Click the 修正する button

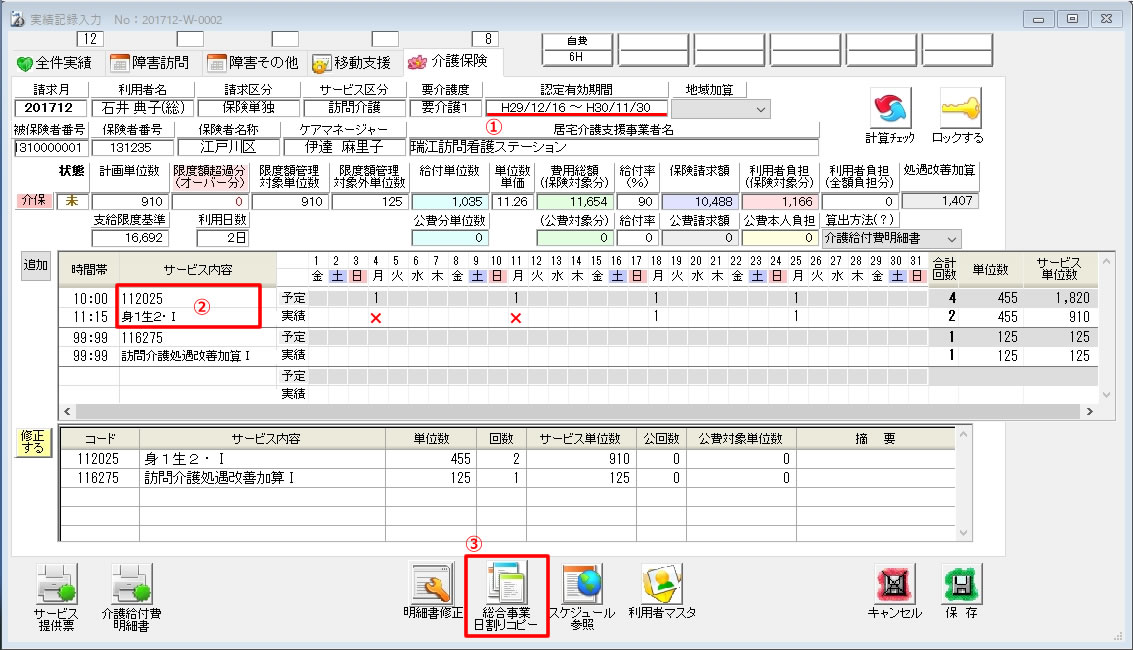tap(33, 442)
